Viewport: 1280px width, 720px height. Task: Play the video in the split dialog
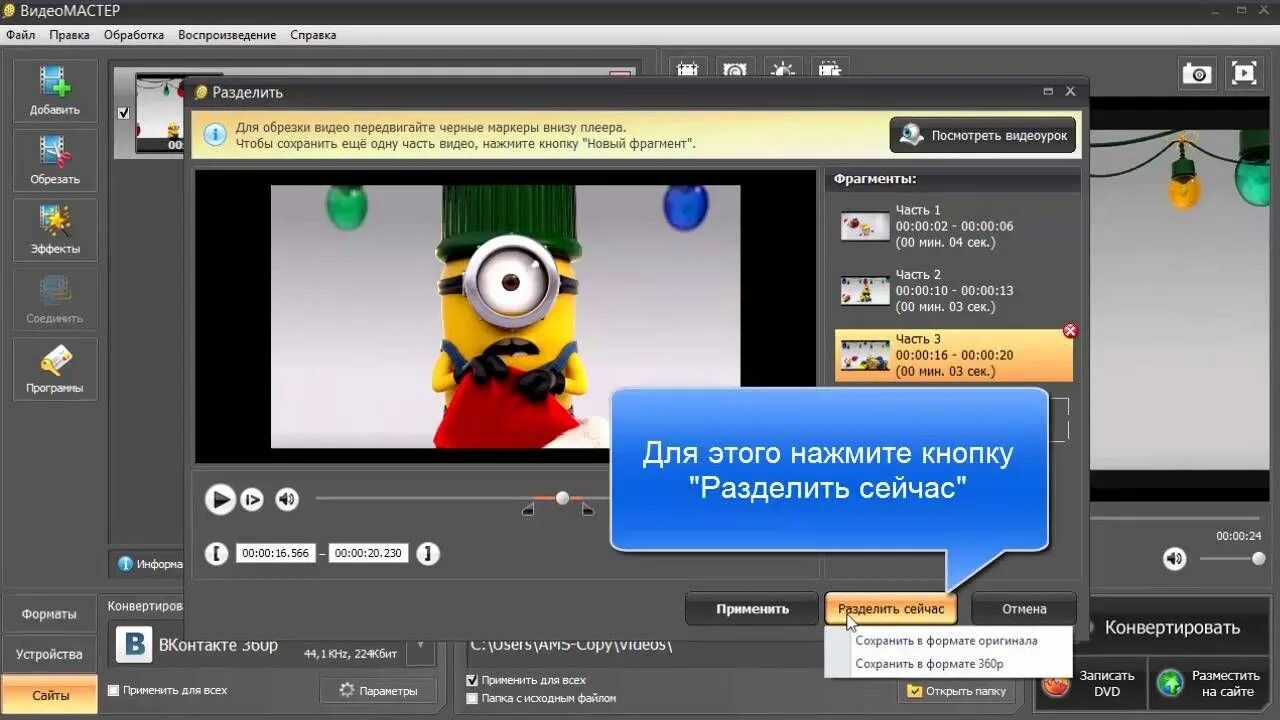(220, 499)
